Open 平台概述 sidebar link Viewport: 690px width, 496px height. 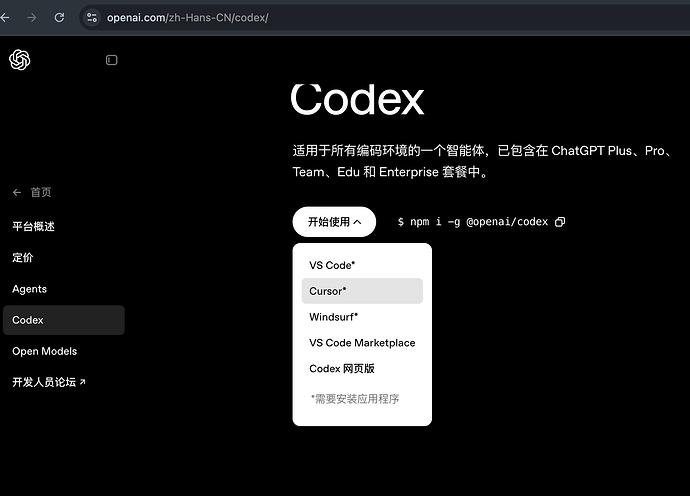coord(33,227)
